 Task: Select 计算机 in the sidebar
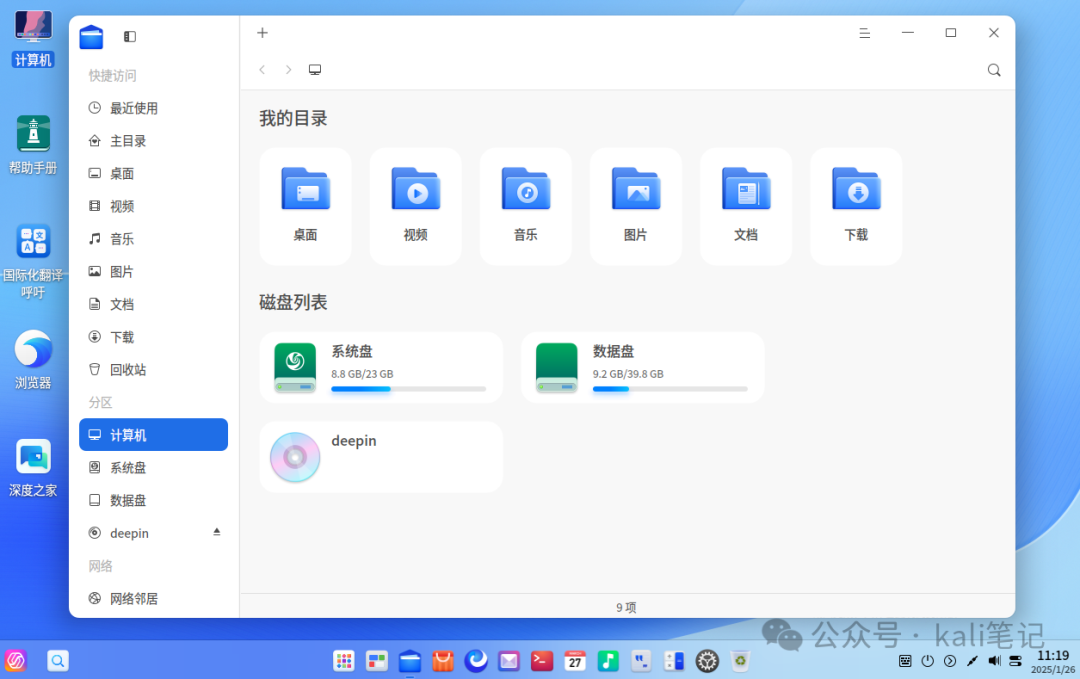[x=154, y=435]
